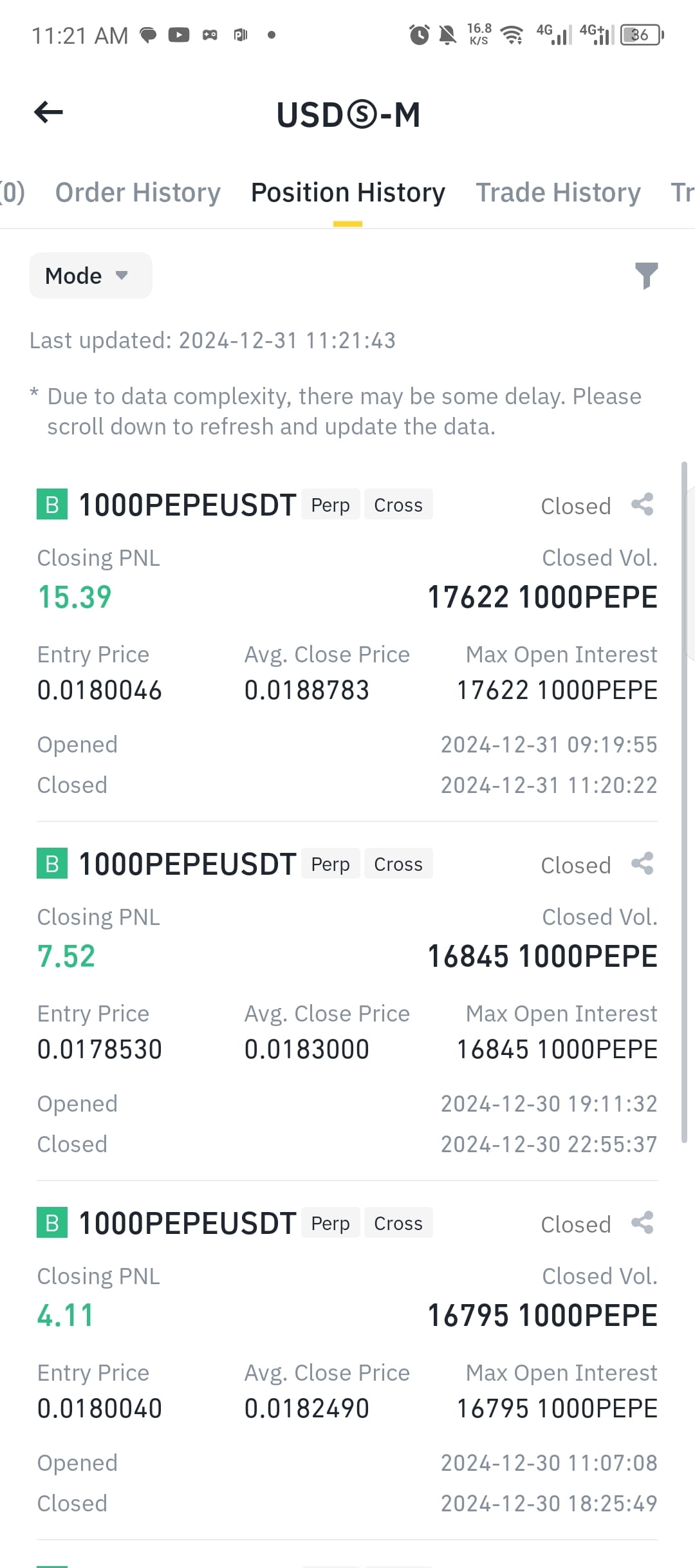Switch to Order History tab
Image resolution: width=695 pixels, height=1568 pixels.
tap(138, 192)
